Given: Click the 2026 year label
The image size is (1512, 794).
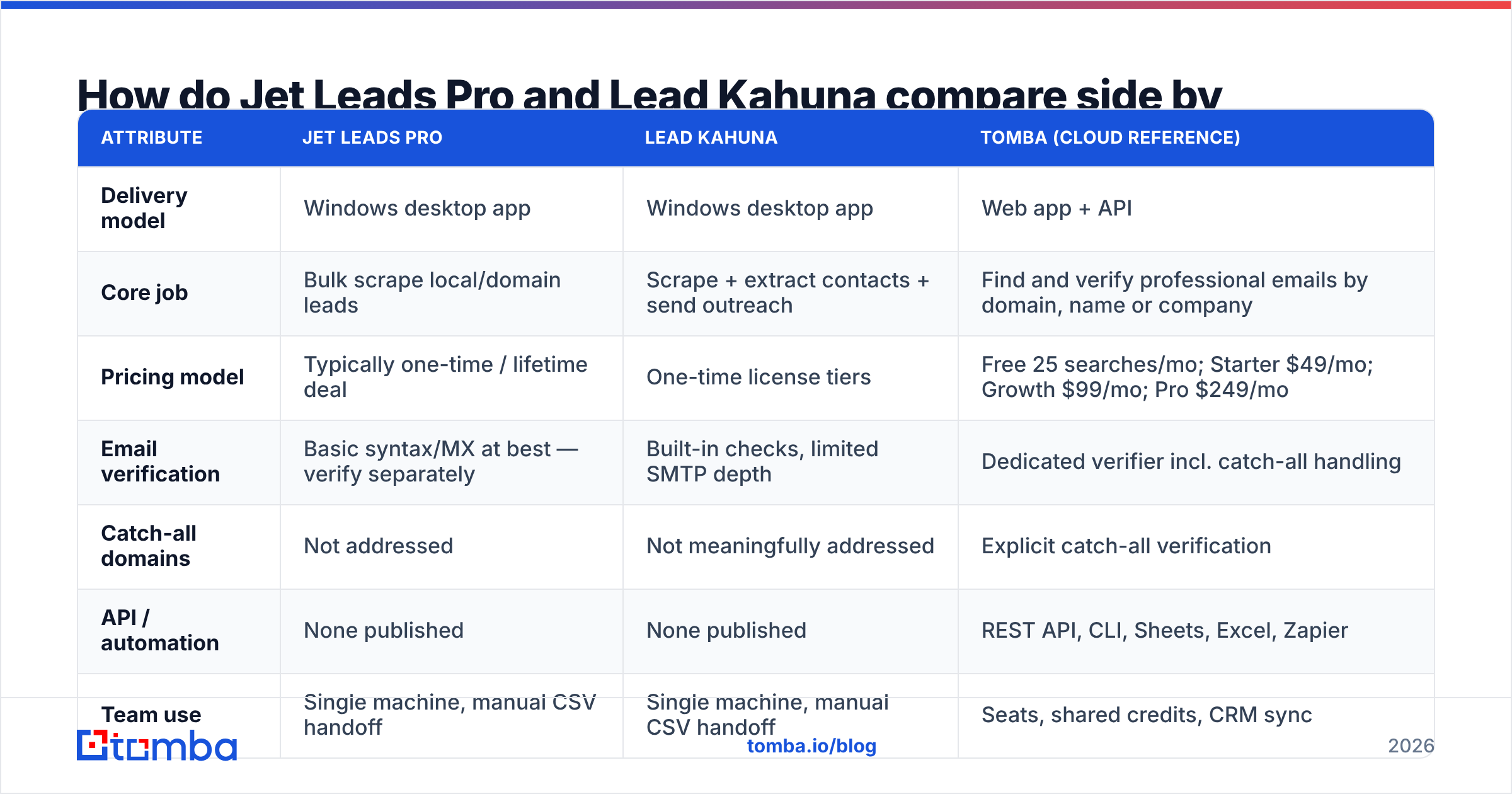Looking at the screenshot, I should (1411, 746).
